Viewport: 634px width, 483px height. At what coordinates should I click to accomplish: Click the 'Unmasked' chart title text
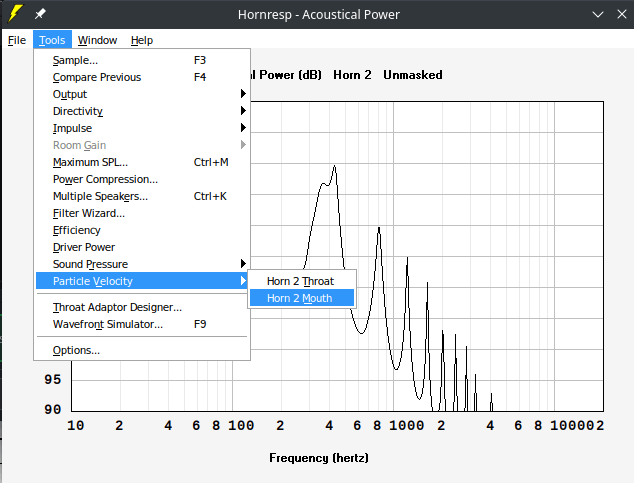(413, 75)
